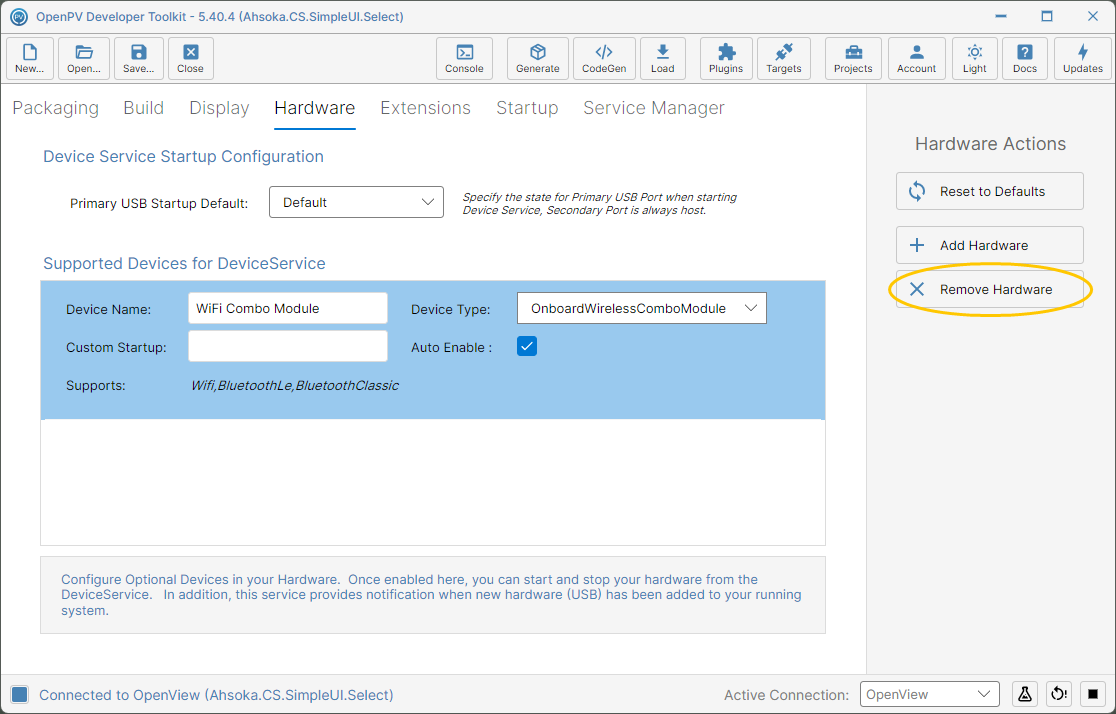
Task: Click the New file toolbar icon
Action: [x=30, y=58]
